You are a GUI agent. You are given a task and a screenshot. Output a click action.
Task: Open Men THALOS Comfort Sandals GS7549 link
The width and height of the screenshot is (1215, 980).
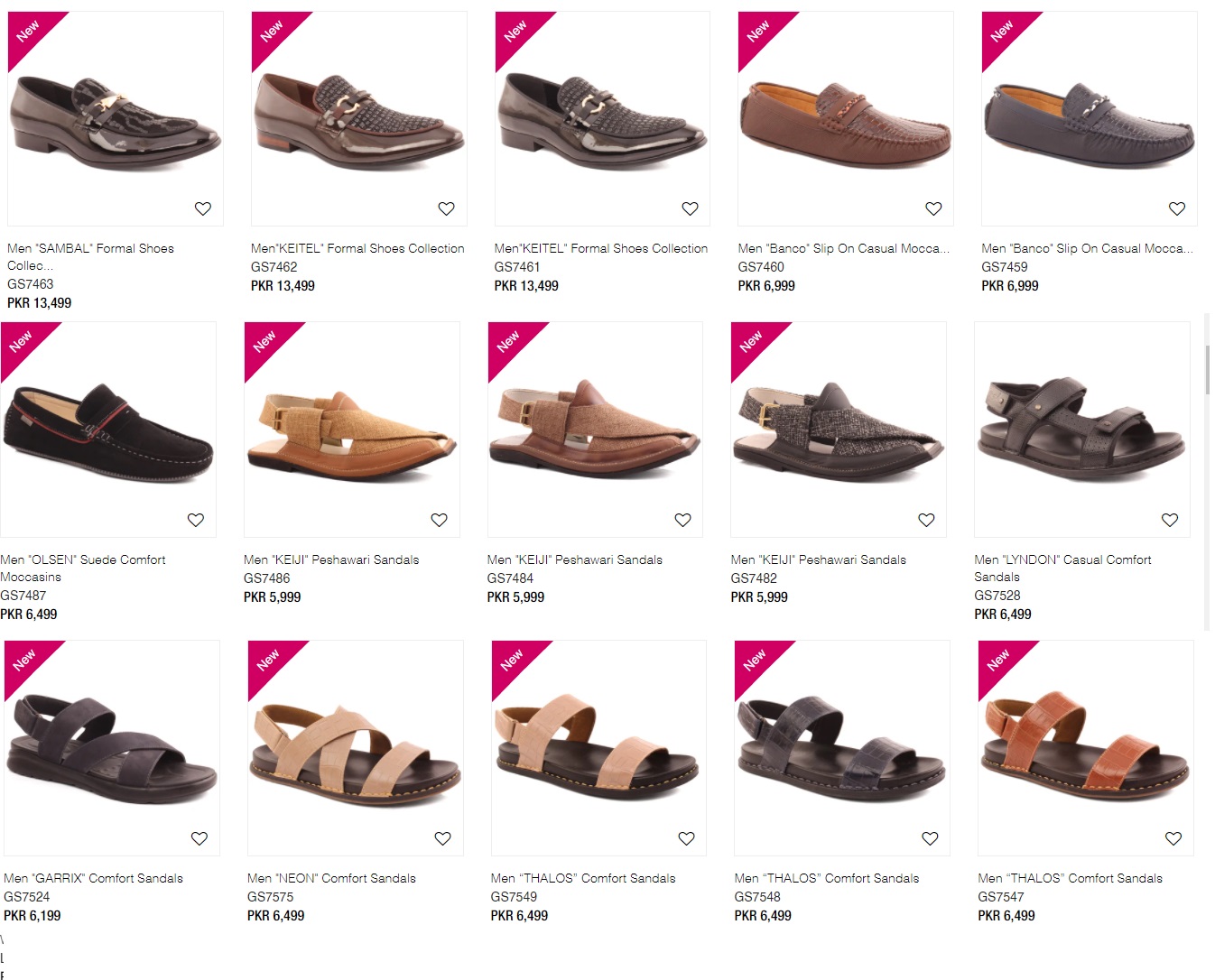pos(583,878)
